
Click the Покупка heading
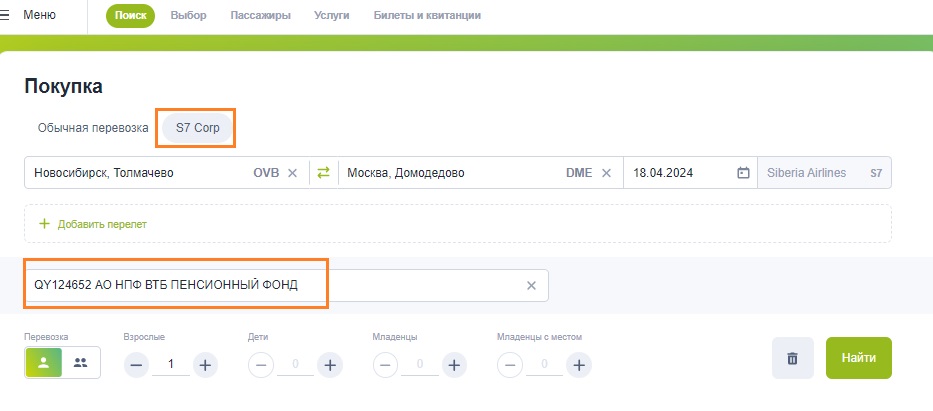63,86
